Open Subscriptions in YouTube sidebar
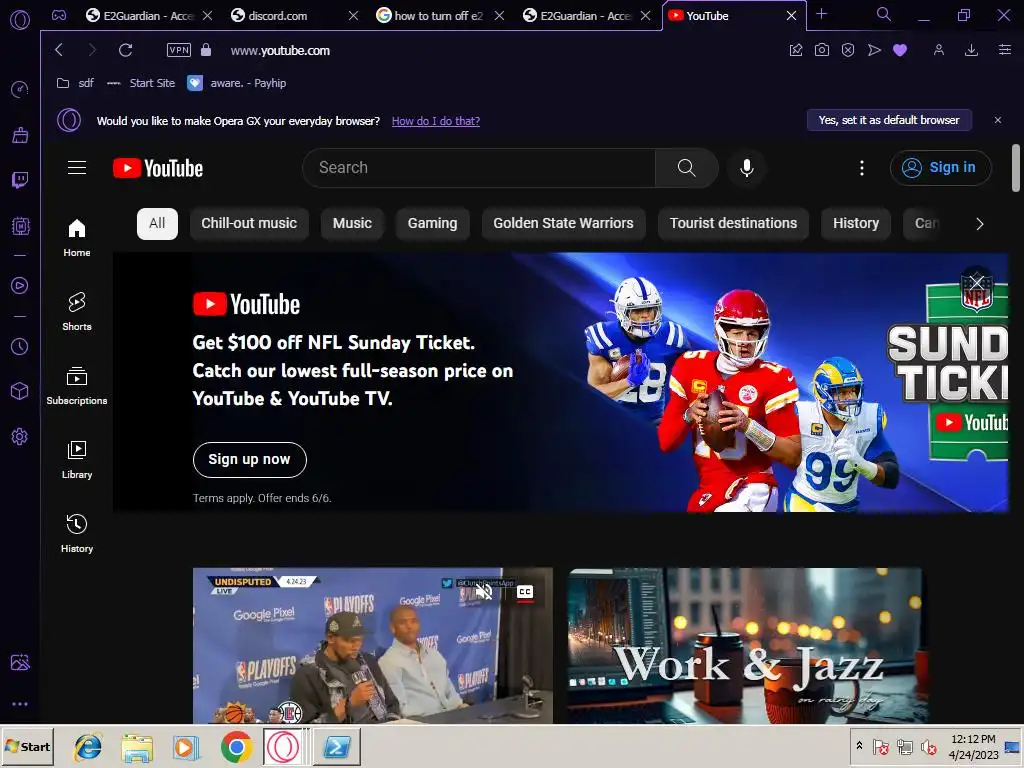 click(x=77, y=386)
